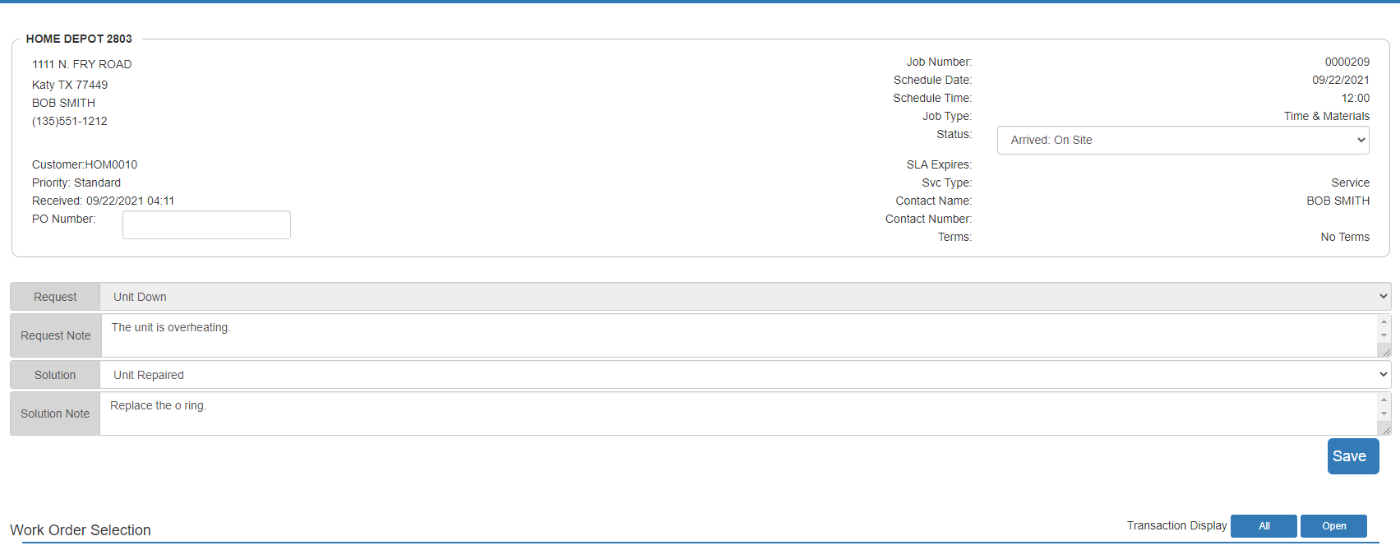Viewport: 1400px width, 550px height.
Task: Click the Solution Note label cell
Action: pyautogui.click(x=55, y=414)
